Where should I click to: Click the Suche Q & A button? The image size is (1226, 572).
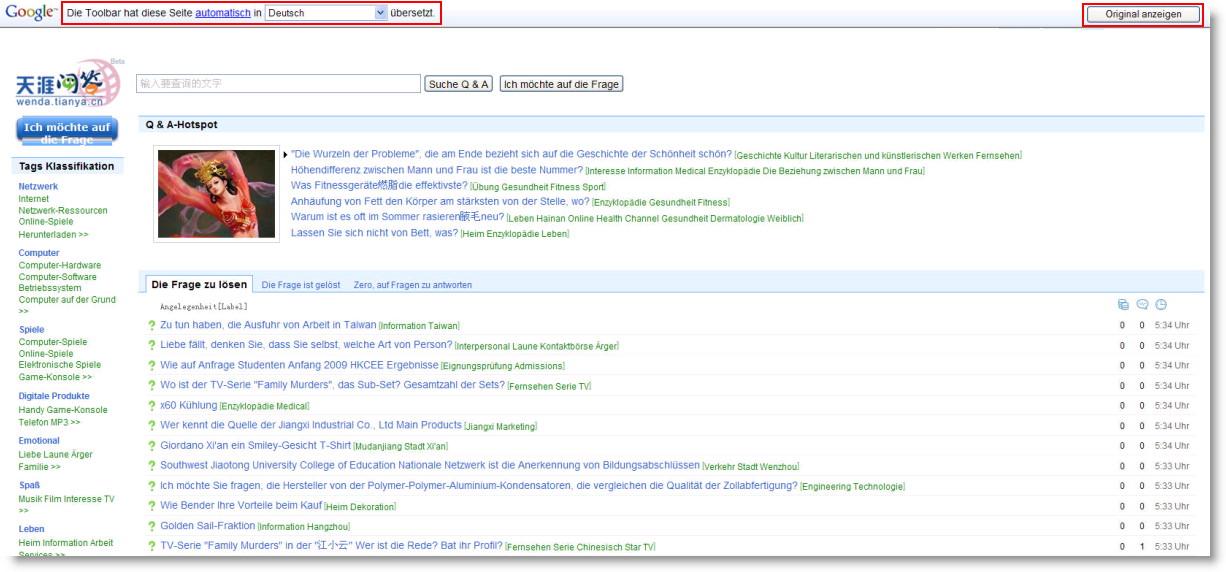pos(459,84)
